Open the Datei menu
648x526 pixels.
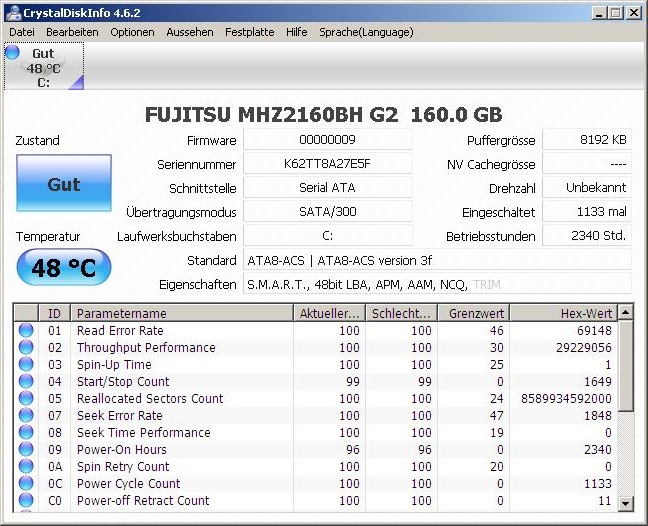coord(21,32)
